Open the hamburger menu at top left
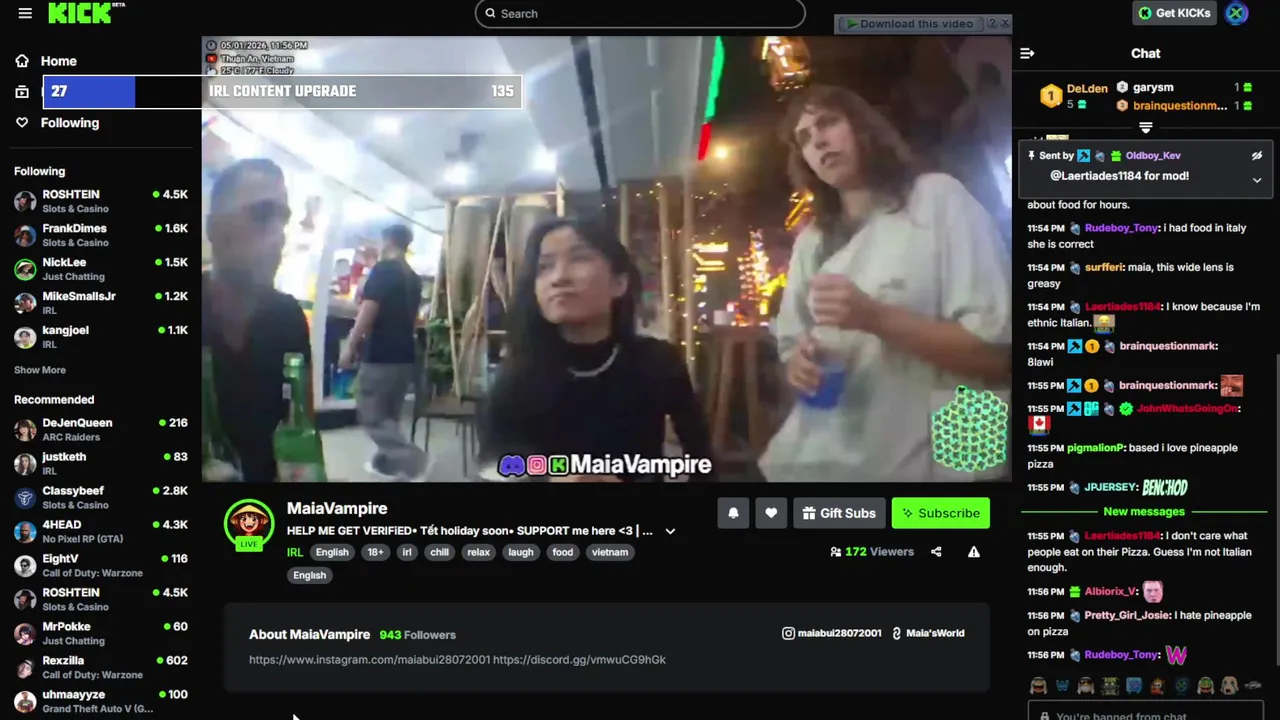Image resolution: width=1280 pixels, height=720 pixels. tap(25, 13)
